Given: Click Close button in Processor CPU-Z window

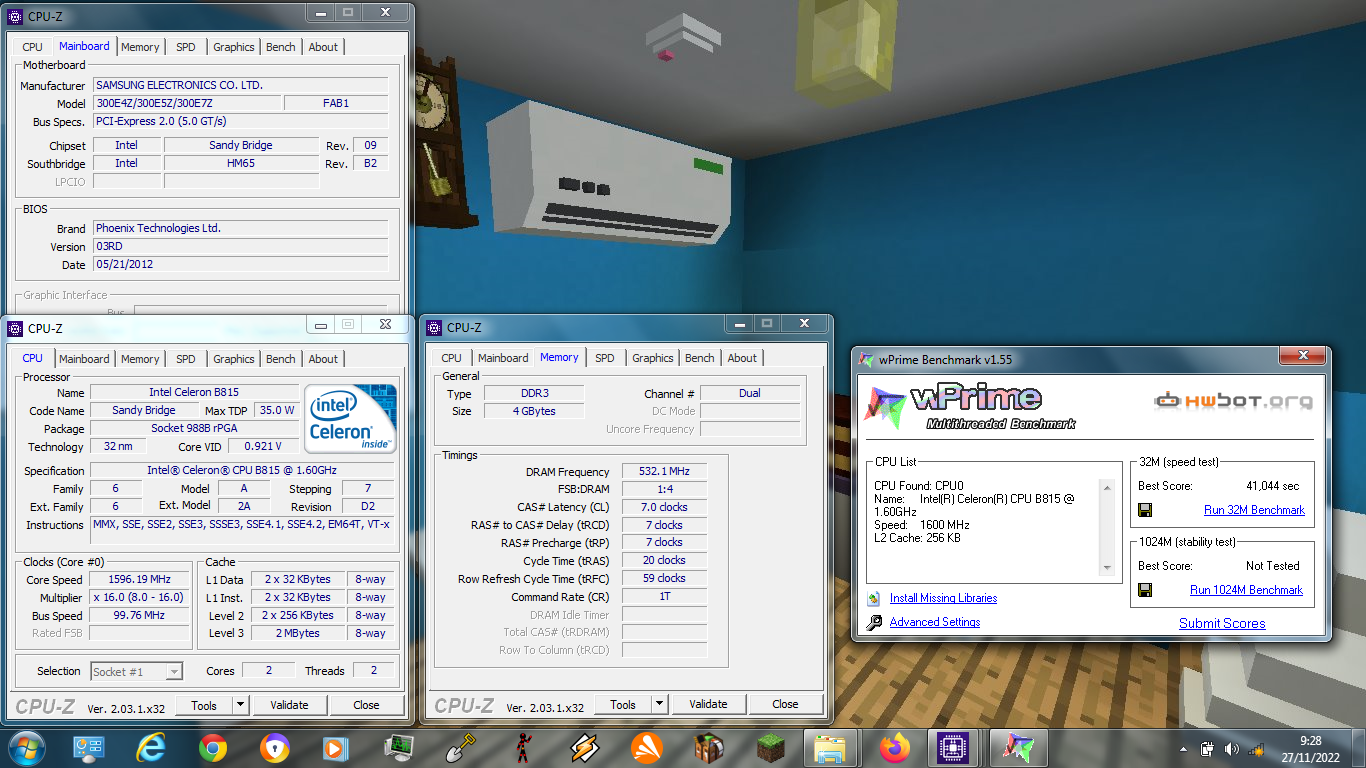Looking at the screenshot, I should point(367,705).
